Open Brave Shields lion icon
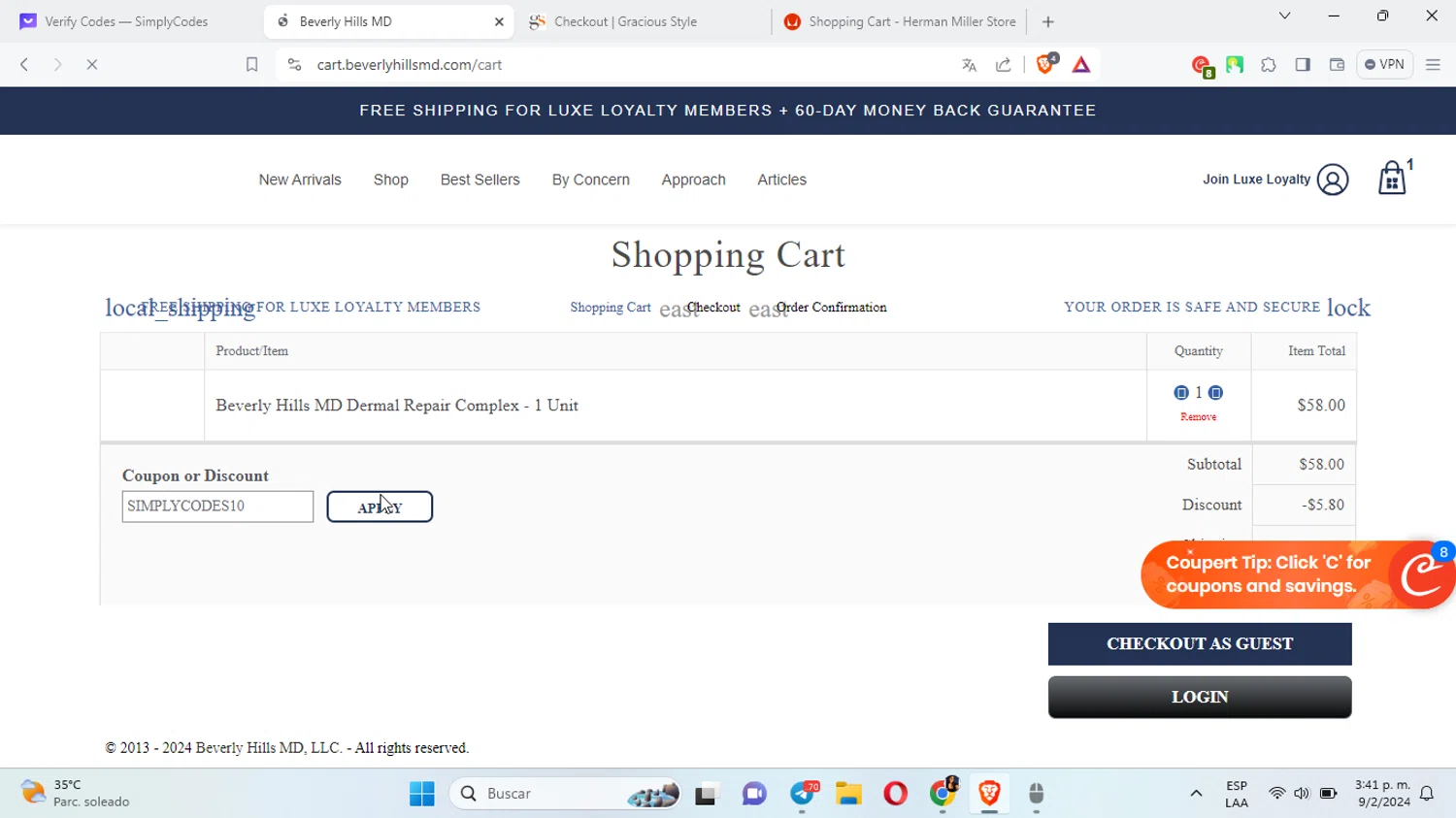The image size is (1456, 818). tap(1046, 64)
